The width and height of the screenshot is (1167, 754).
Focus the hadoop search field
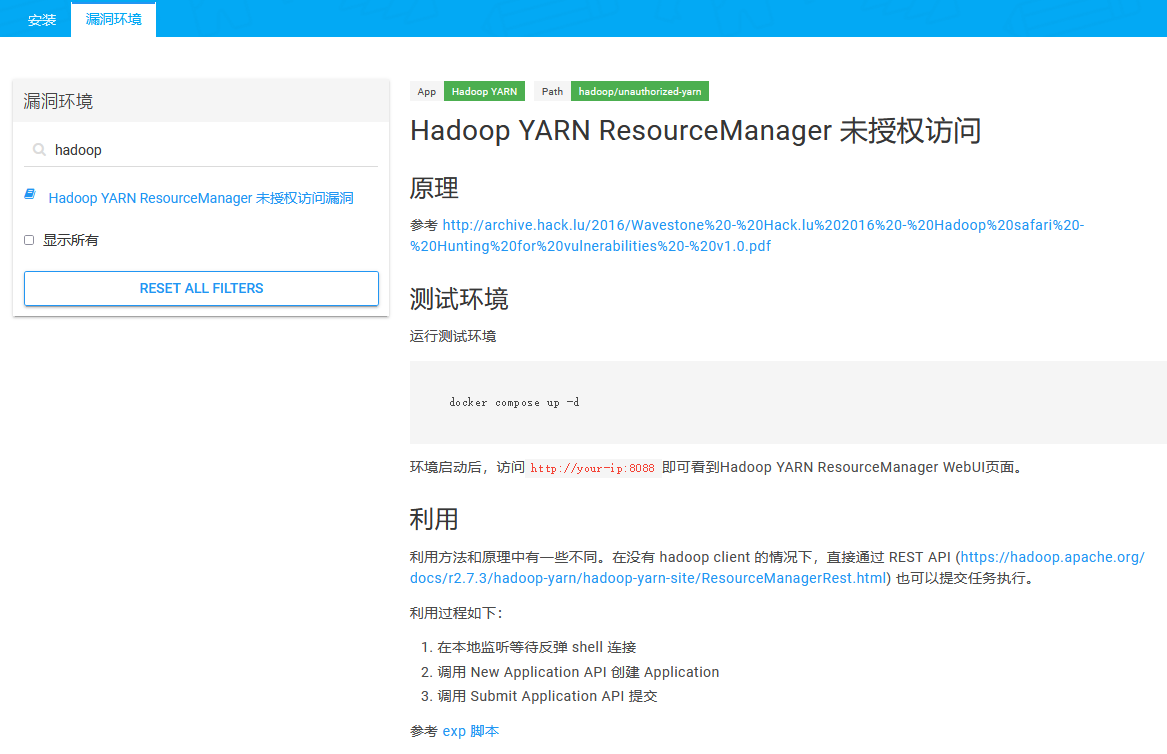pos(201,150)
